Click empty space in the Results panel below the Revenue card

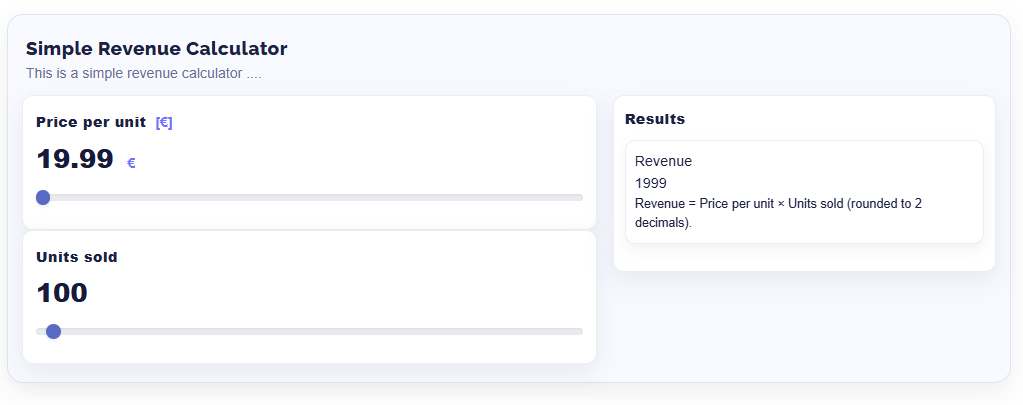click(x=804, y=257)
